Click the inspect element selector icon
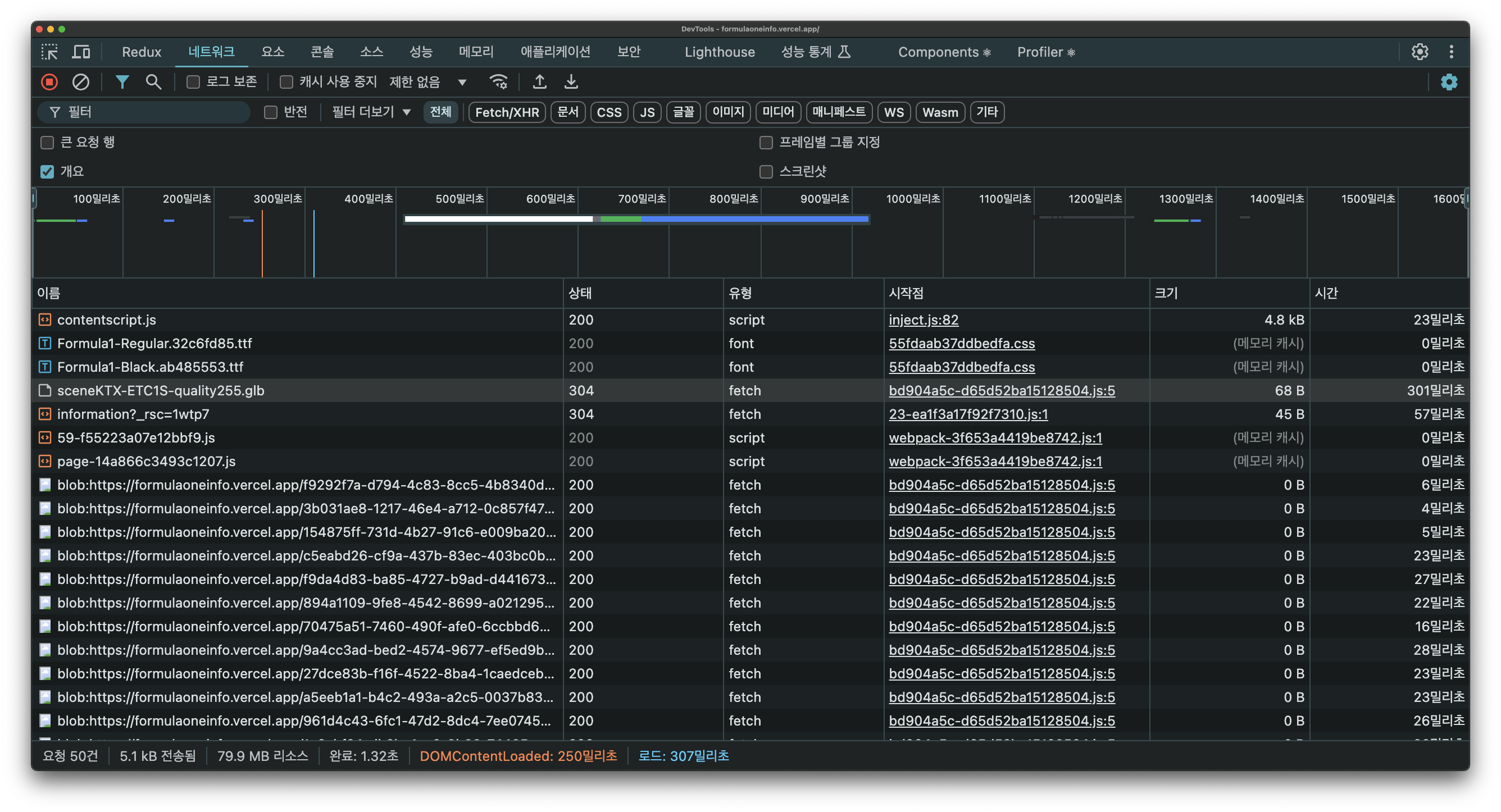1501x812 pixels. coord(49,52)
